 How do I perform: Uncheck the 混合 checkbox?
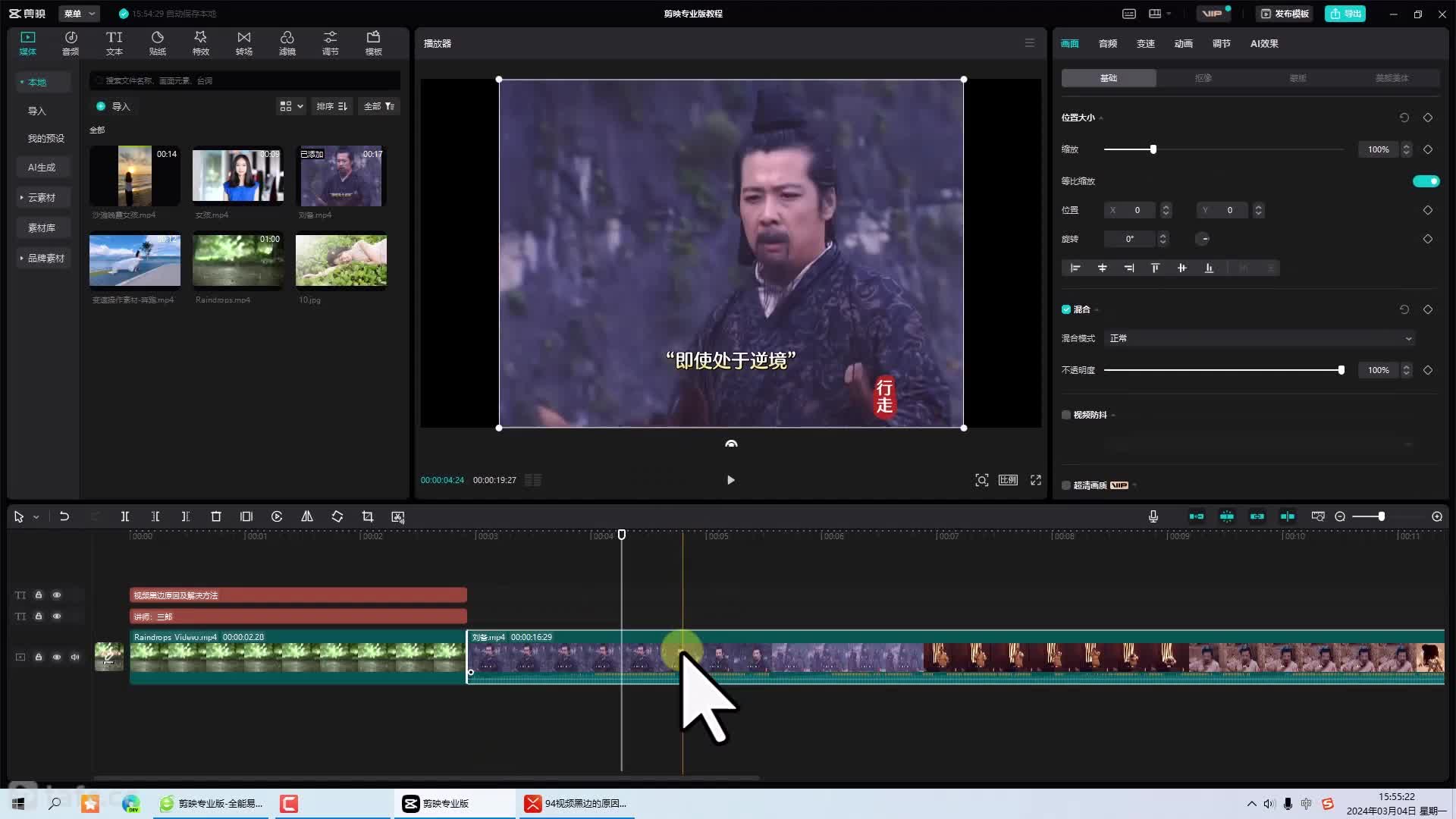click(1066, 309)
